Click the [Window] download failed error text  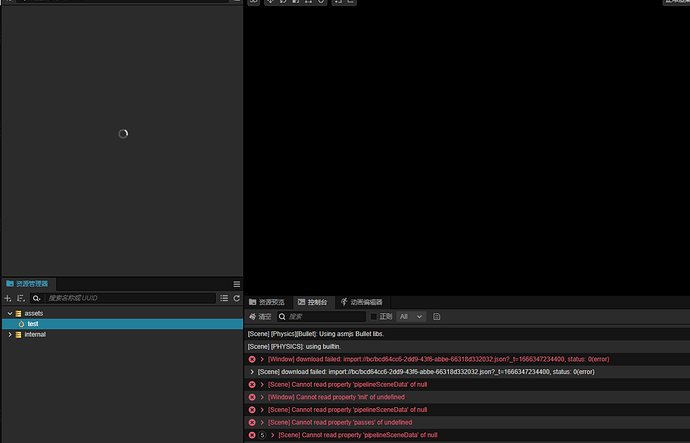pos(439,359)
